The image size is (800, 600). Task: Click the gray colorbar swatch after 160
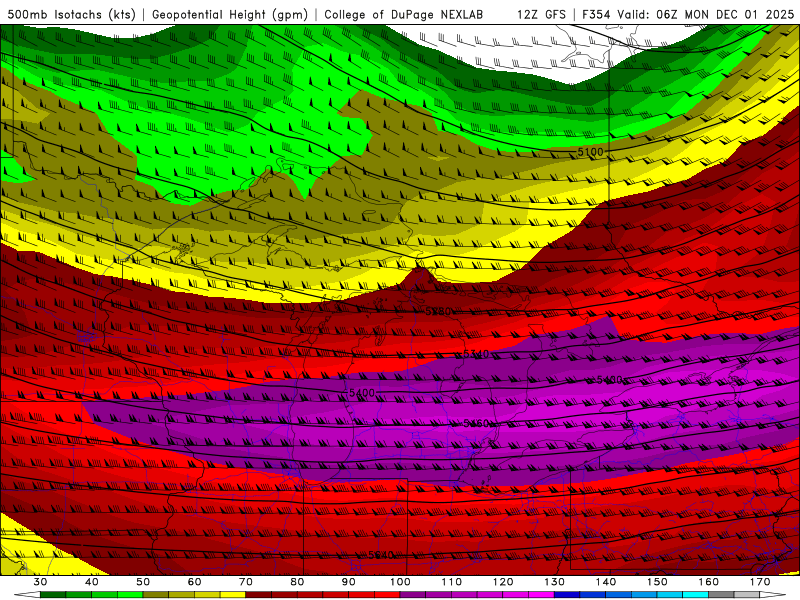pos(721,595)
